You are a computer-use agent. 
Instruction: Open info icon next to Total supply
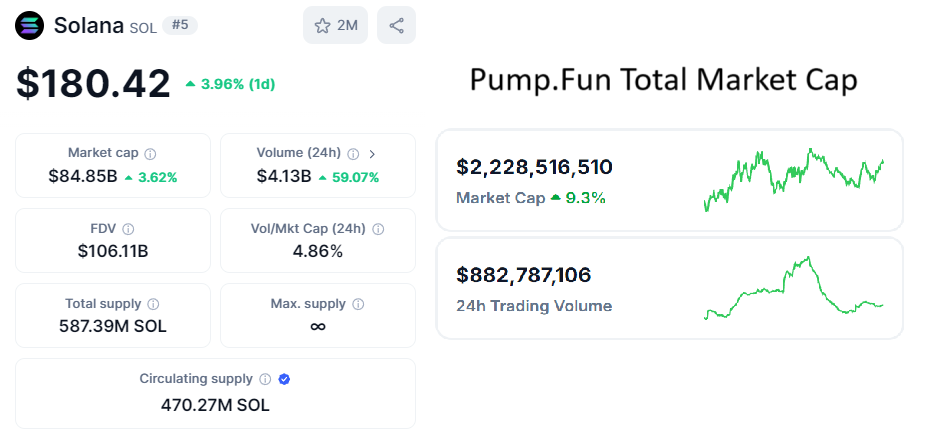[x=153, y=304]
